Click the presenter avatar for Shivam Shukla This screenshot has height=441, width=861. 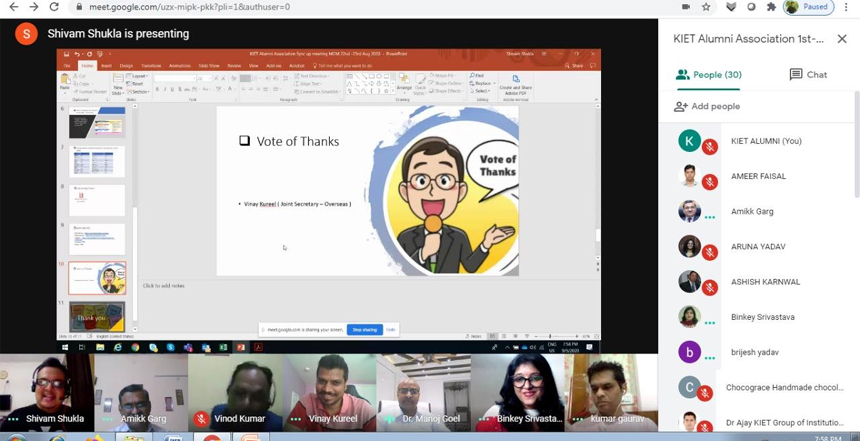tap(27, 34)
